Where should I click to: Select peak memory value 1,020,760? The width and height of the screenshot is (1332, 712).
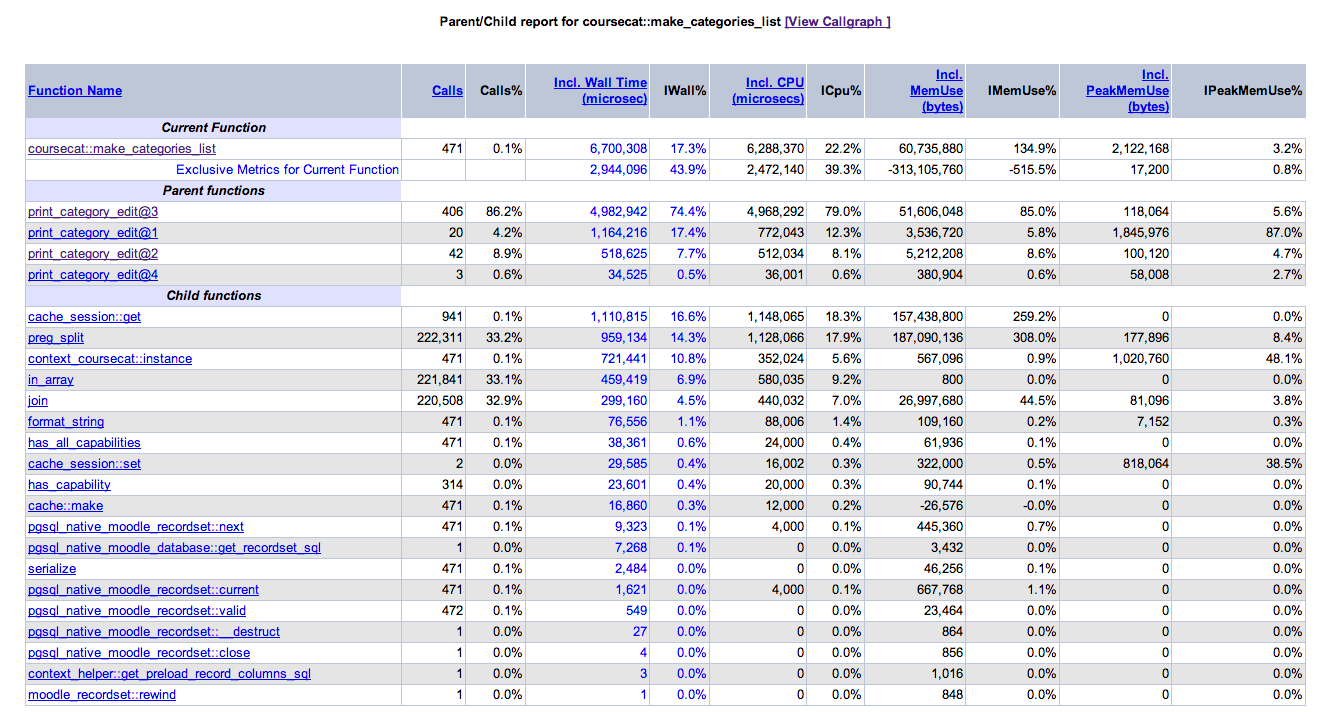coord(1140,358)
